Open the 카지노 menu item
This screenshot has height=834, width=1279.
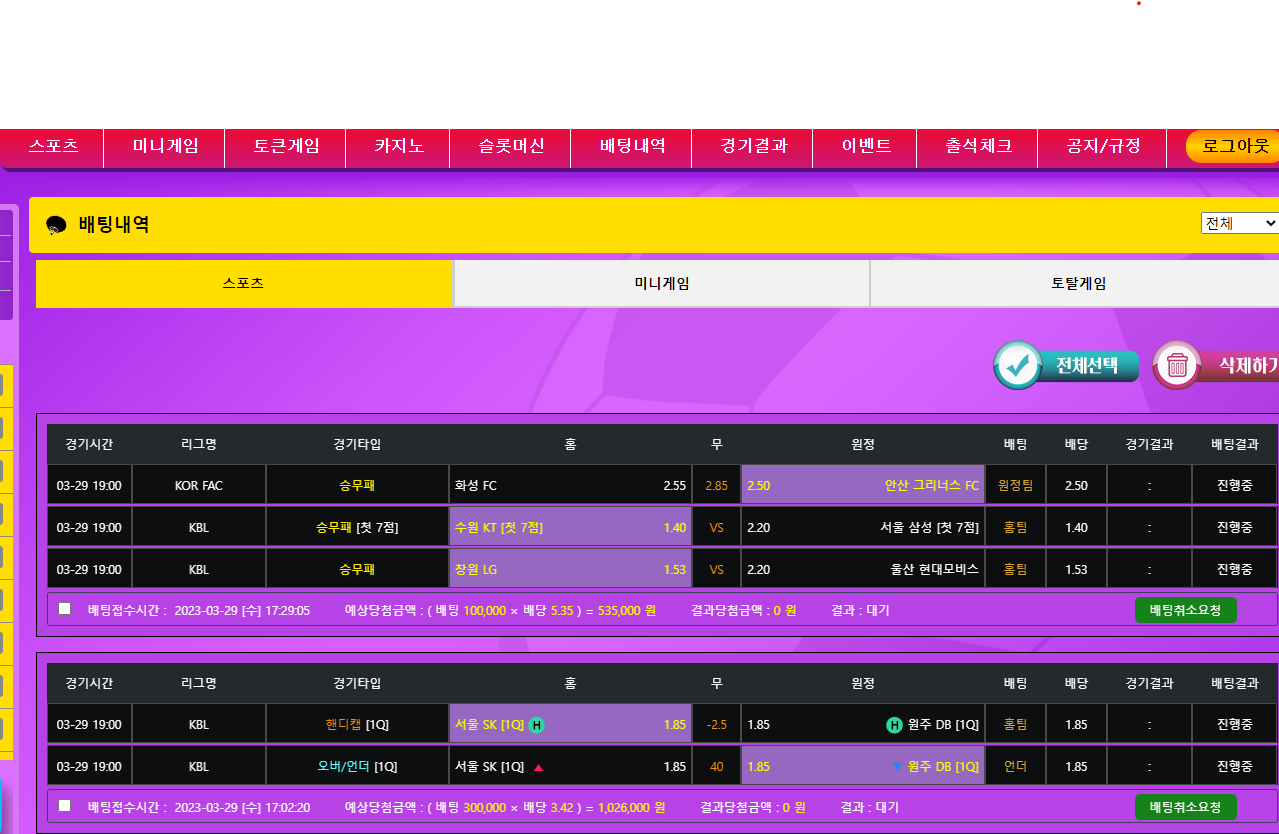tap(398, 146)
